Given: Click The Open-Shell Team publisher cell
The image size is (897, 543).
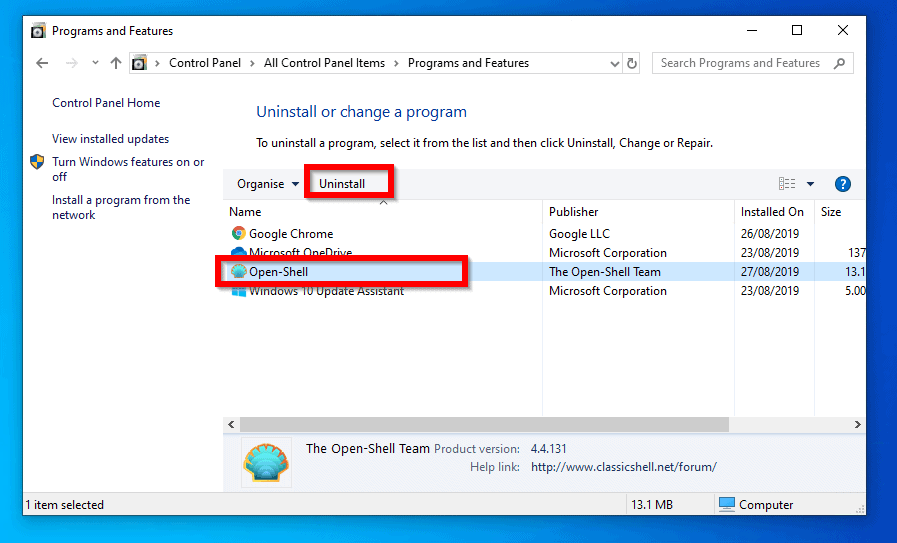Looking at the screenshot, I should point(605,272).
